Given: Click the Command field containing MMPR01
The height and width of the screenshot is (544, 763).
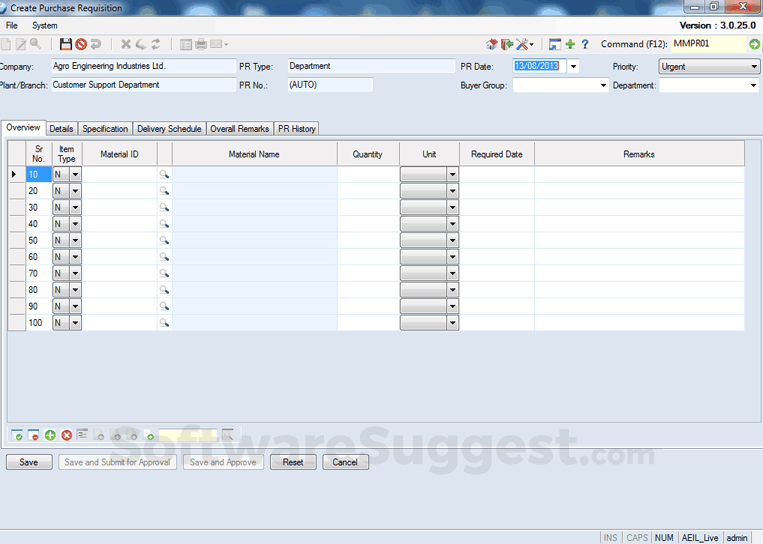Looking at the screenshot, I should tap(709, 44).
